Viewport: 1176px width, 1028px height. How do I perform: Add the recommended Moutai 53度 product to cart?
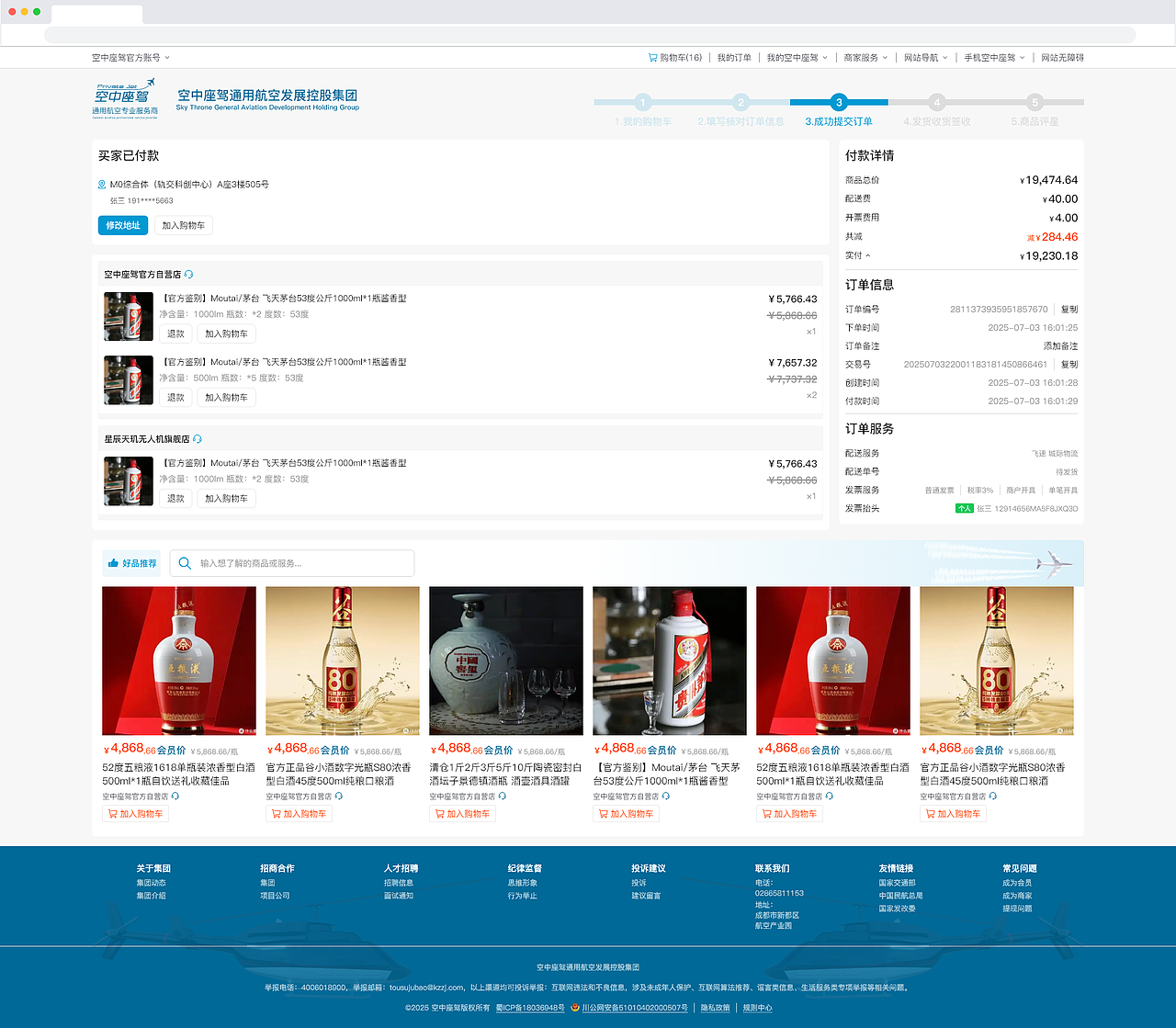627,814
